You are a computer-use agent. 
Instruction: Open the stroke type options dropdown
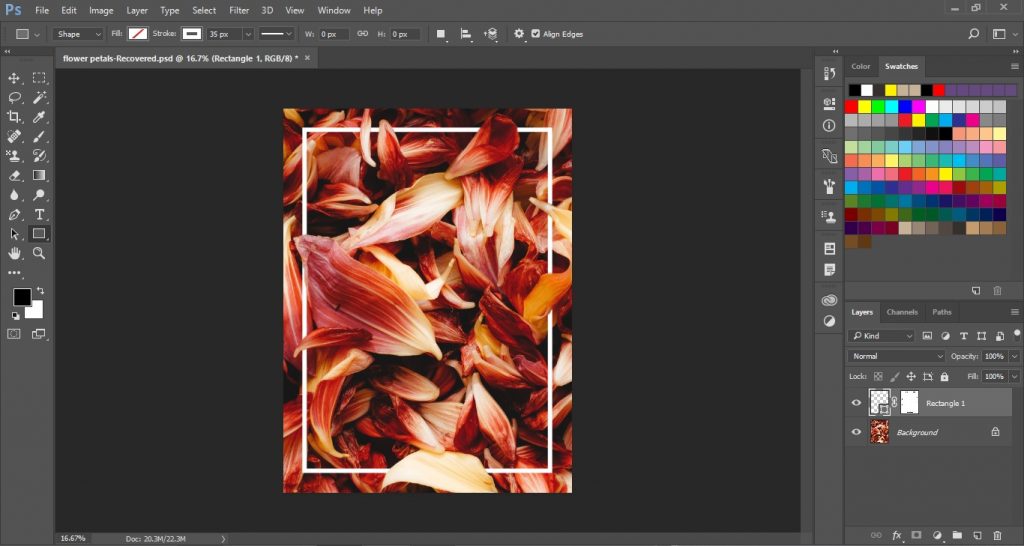276,34
